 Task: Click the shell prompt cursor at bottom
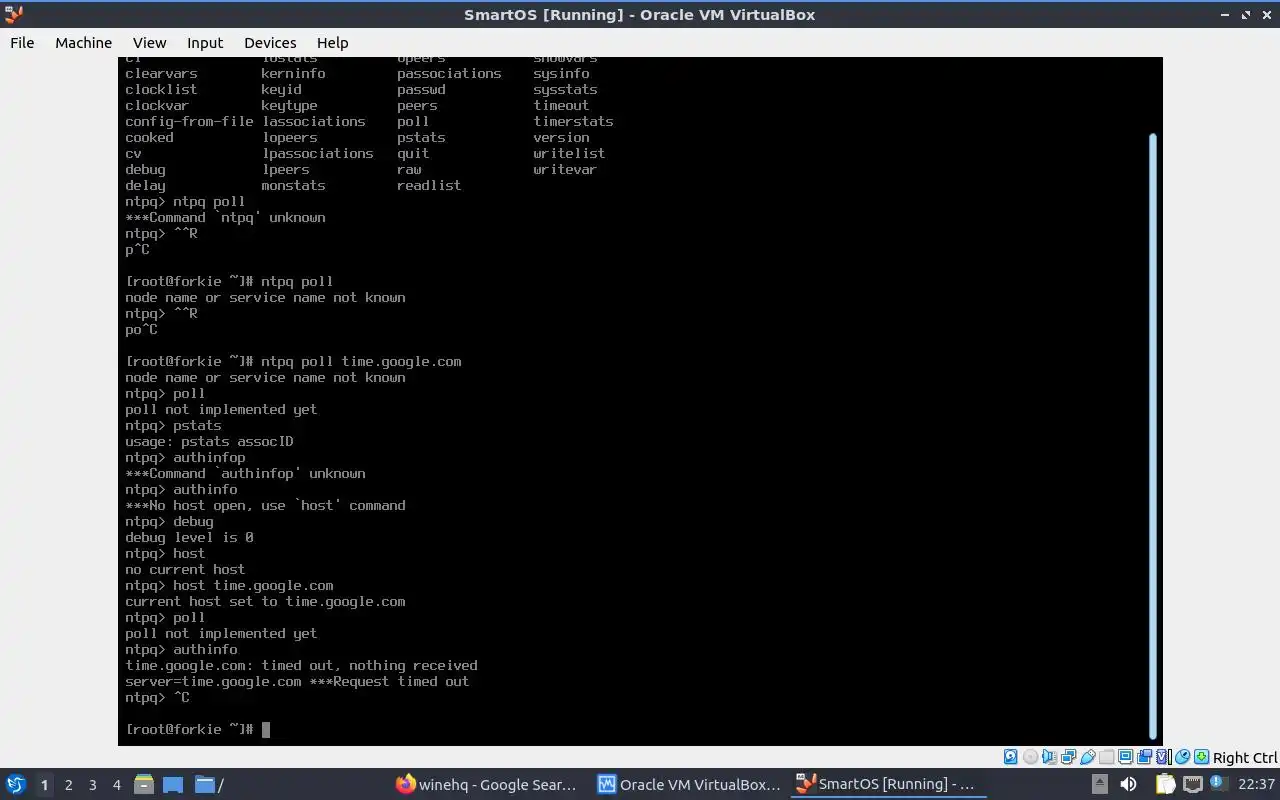click(266, 730)
